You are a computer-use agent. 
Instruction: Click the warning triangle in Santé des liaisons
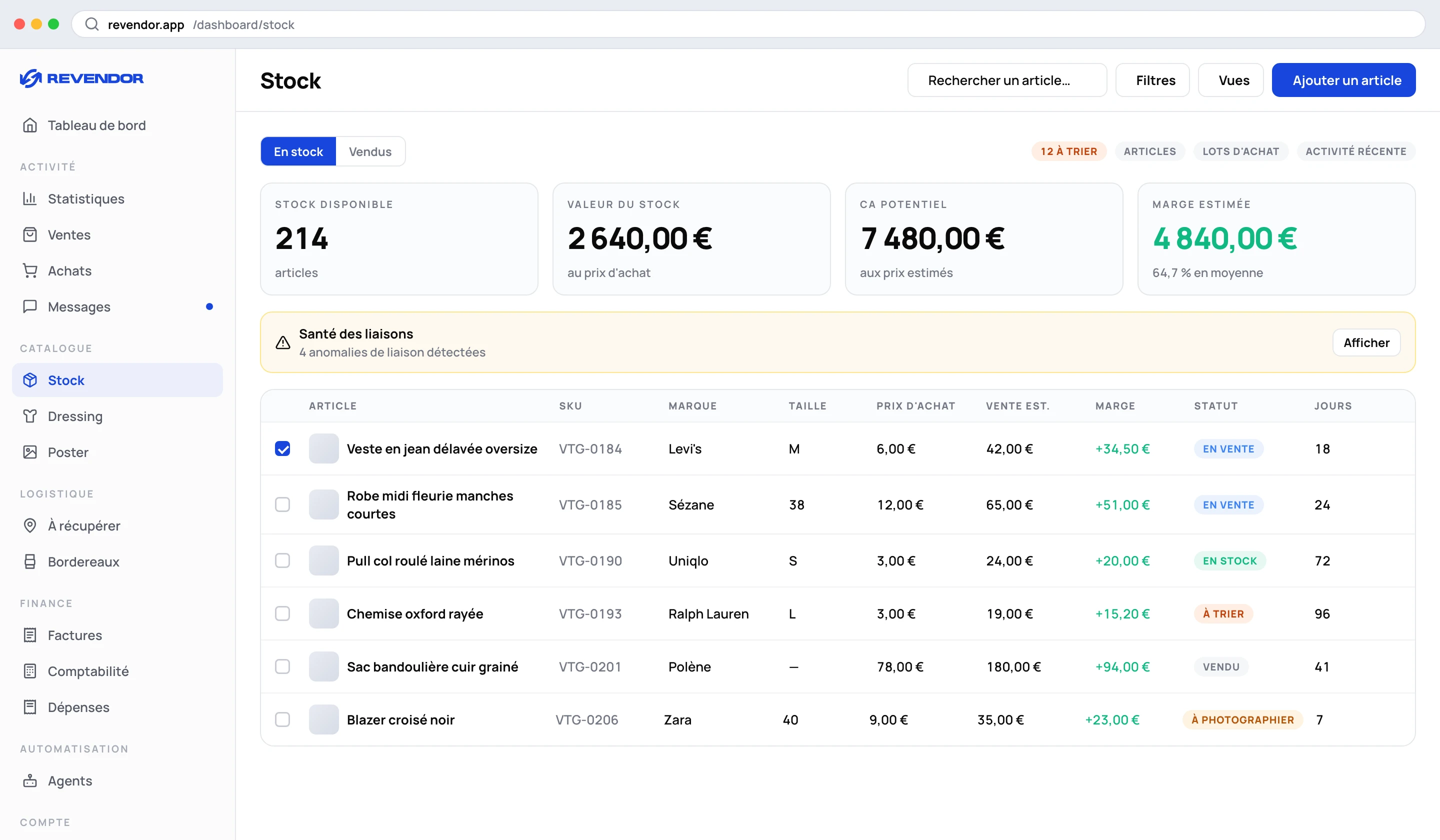283,342
